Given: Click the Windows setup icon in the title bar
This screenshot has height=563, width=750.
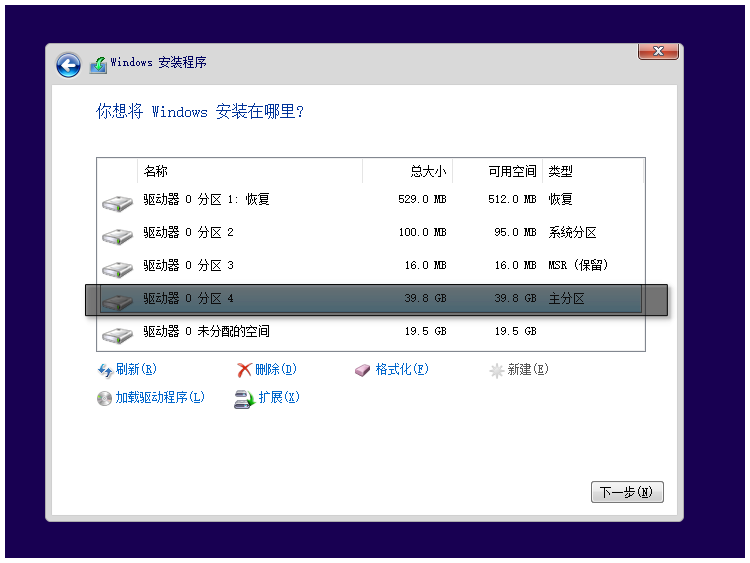Looking at the screenshot, I should [98, 65].
